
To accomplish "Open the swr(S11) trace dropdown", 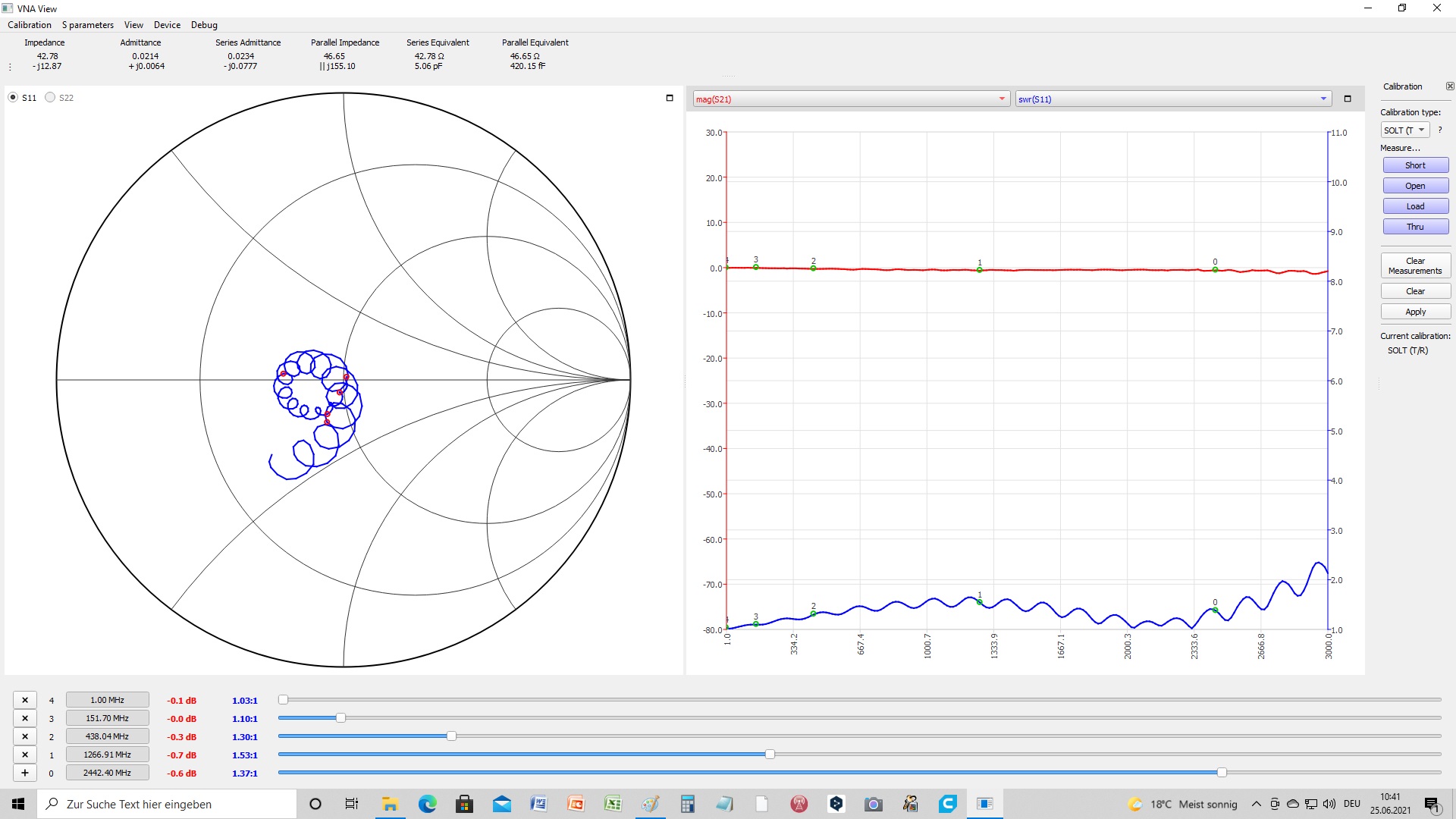I will [x=1173, y=99].
